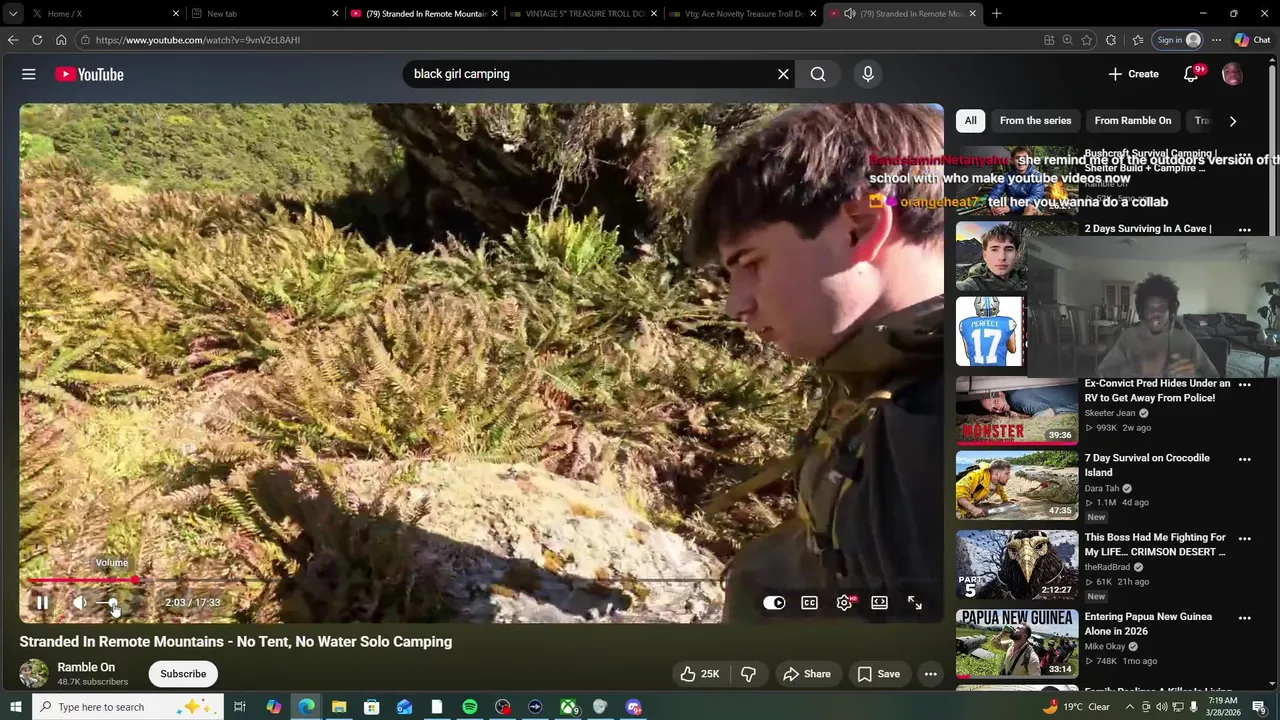Open options for 7 Day Survival on Crocodile Island
This screenshot has width=1280, height=720.
tap(1244, 459)
